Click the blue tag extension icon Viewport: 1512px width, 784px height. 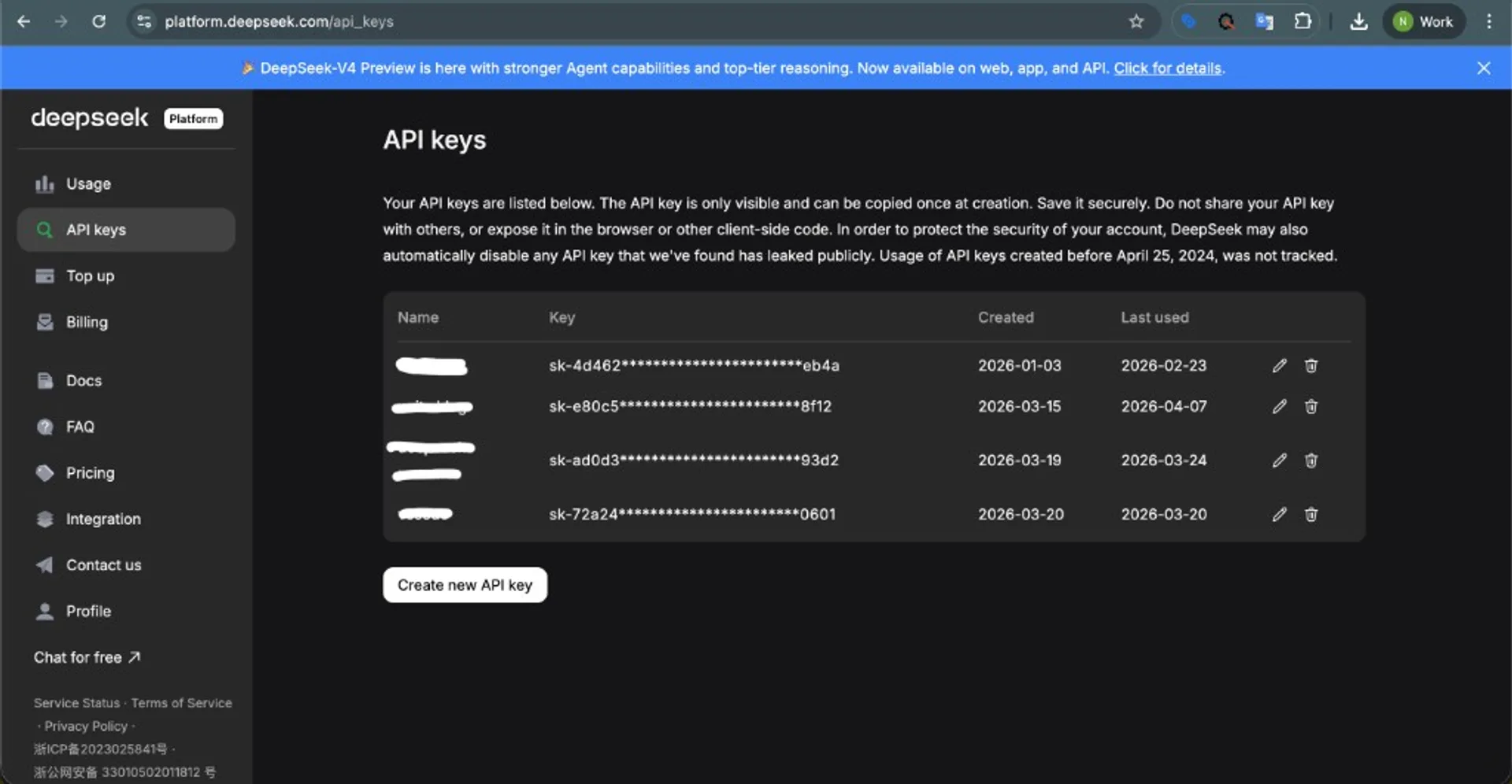(1188, 21)
